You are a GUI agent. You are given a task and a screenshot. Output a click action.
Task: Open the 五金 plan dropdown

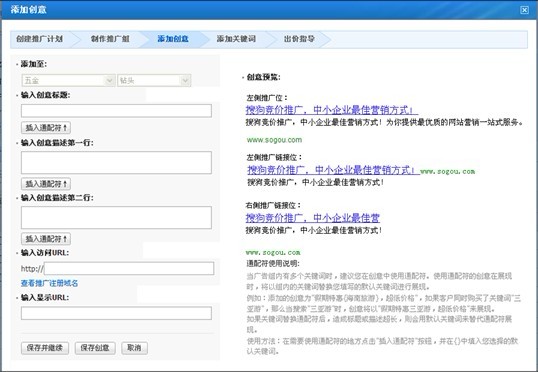coord(68,81)
